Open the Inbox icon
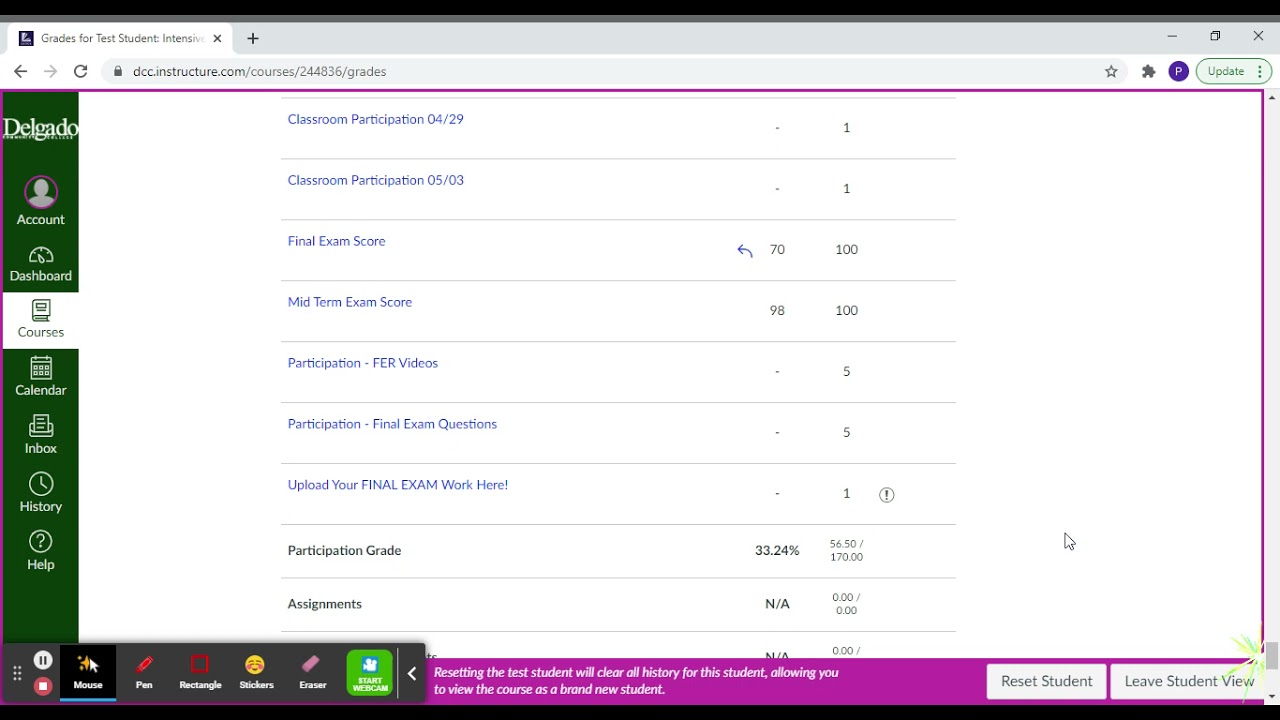The height and width of the screenshot is (720, 1280). pos(41,425)
